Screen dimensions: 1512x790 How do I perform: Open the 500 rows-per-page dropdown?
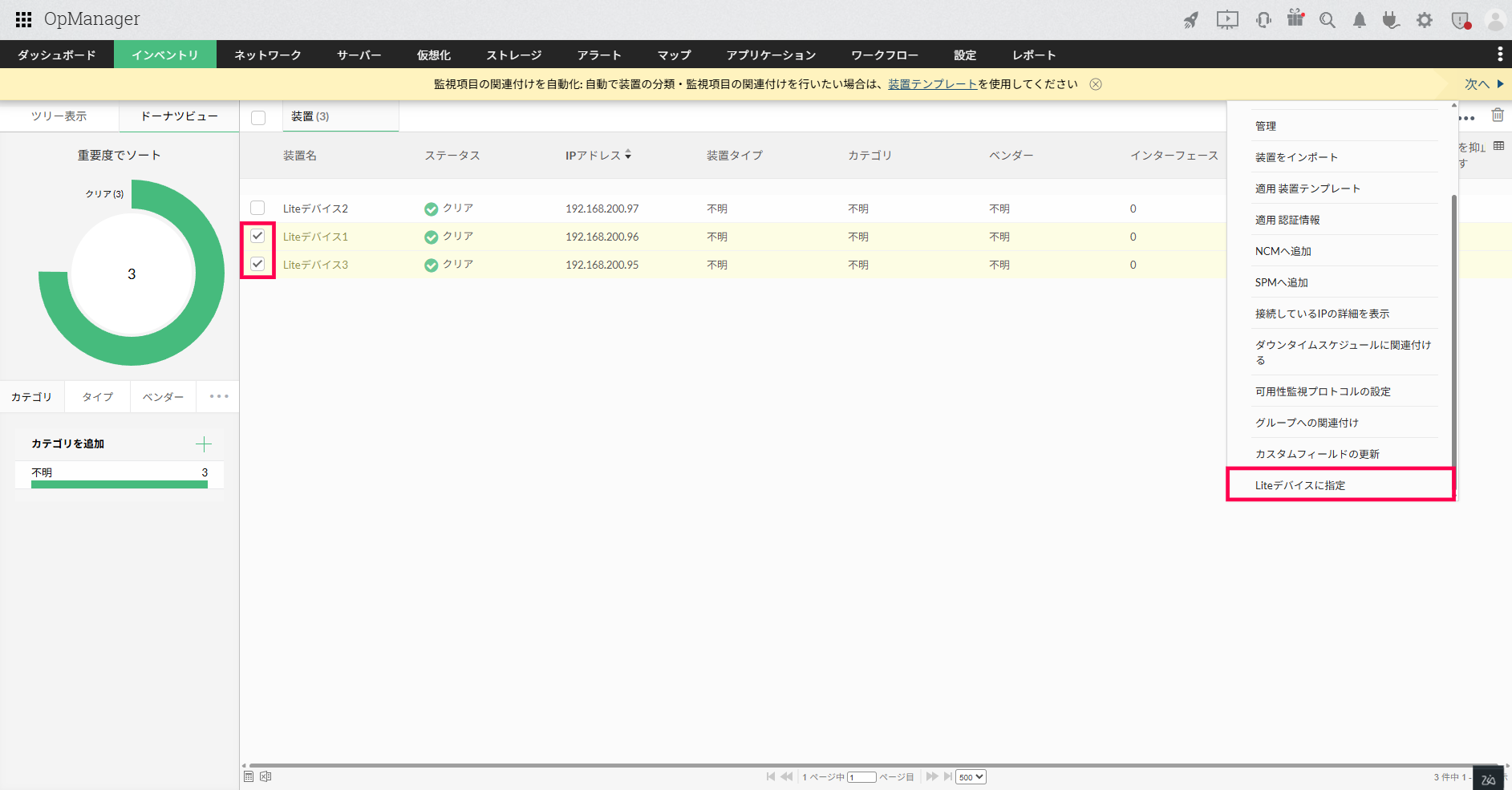pyautogui.click(x=970, y=776)
